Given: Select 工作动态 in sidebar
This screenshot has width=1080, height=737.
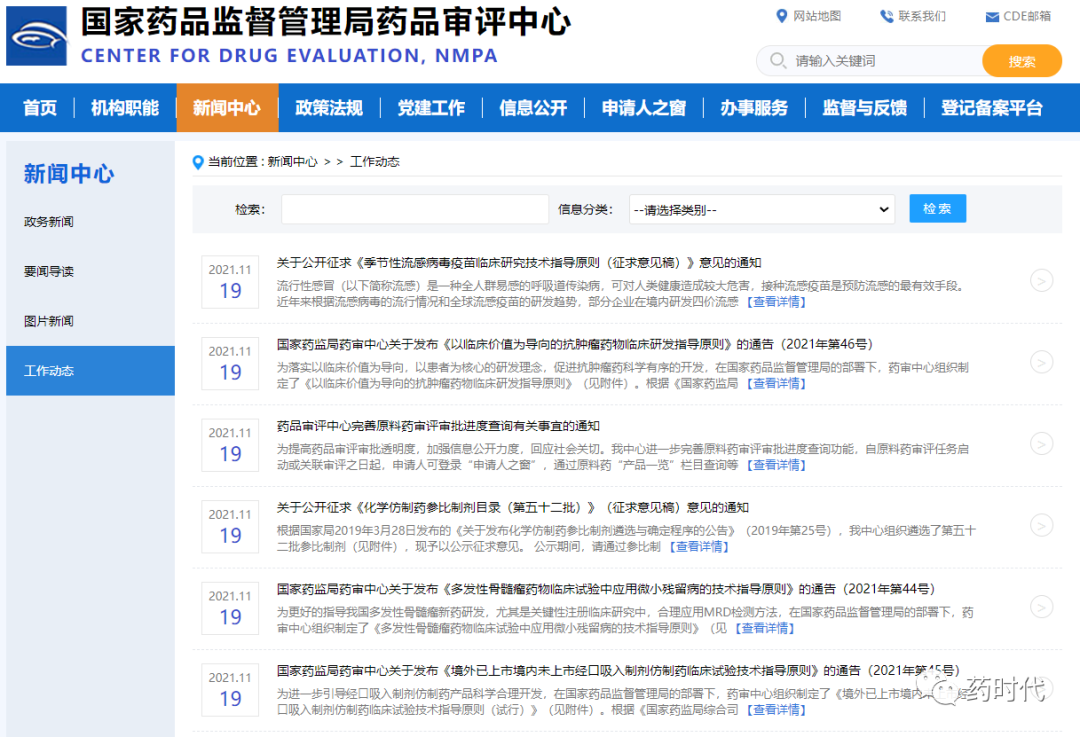Looking at the screenshot, I should click(90, 371).
